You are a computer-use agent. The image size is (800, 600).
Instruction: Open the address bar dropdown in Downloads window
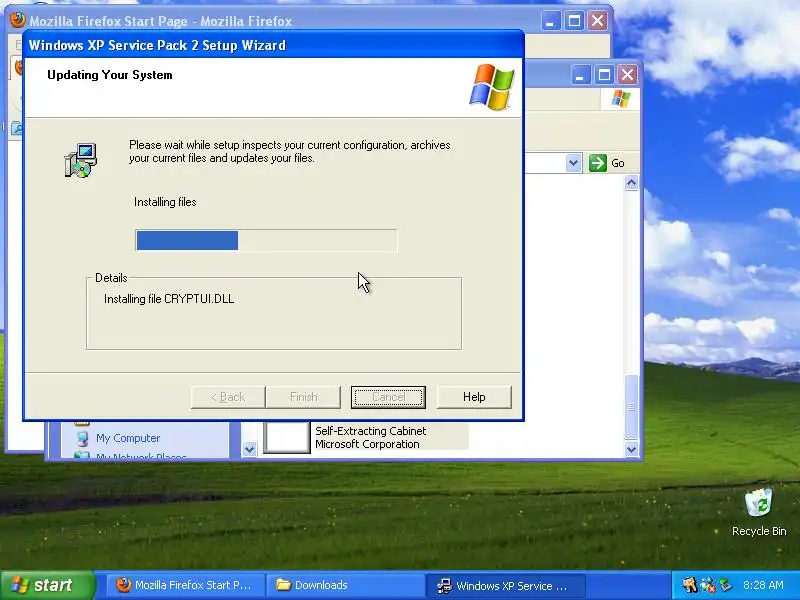click(x=573, y=163)
